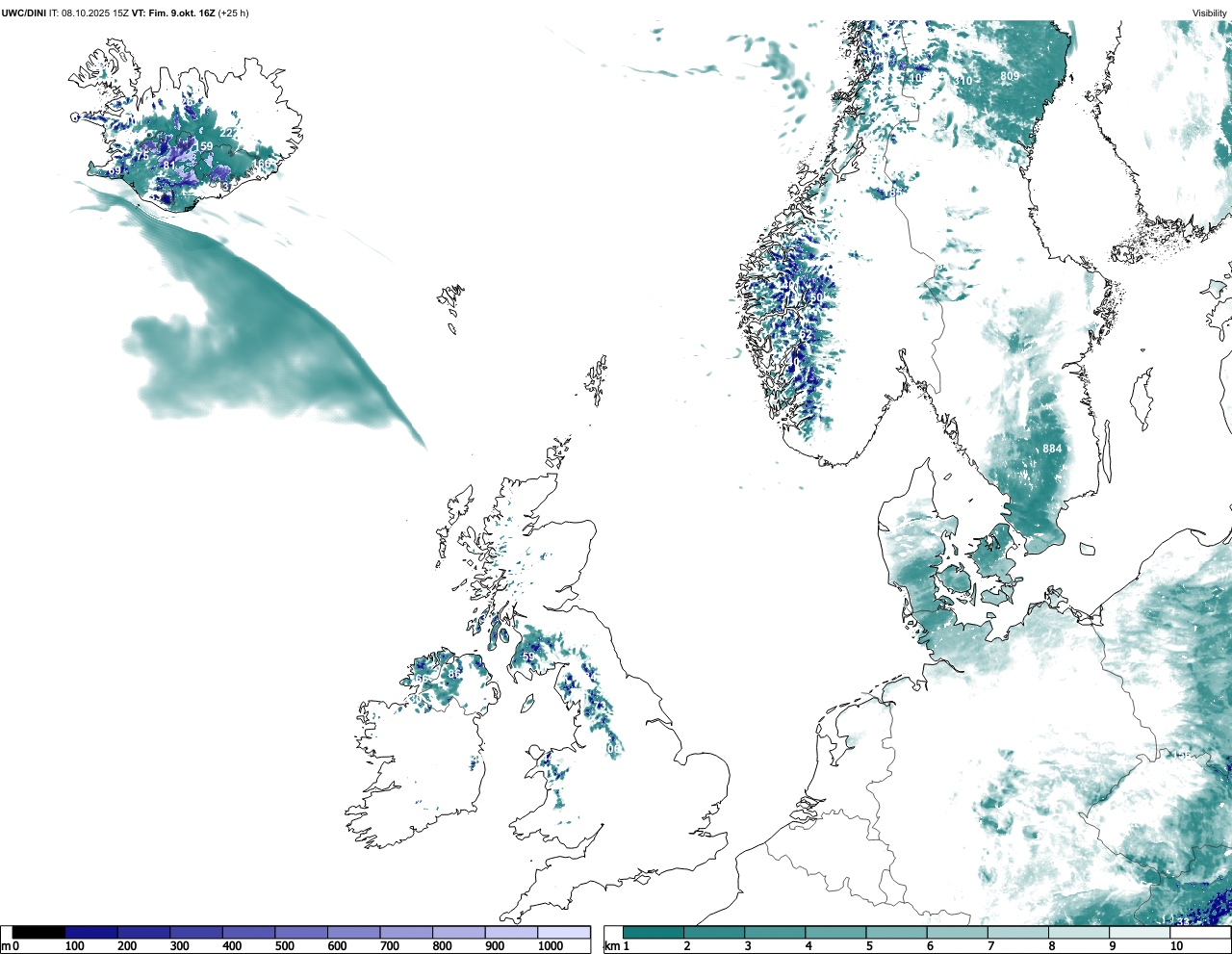
Task: Click the darkest teal 1–2 km legend swatch
Action: point(654,932)
